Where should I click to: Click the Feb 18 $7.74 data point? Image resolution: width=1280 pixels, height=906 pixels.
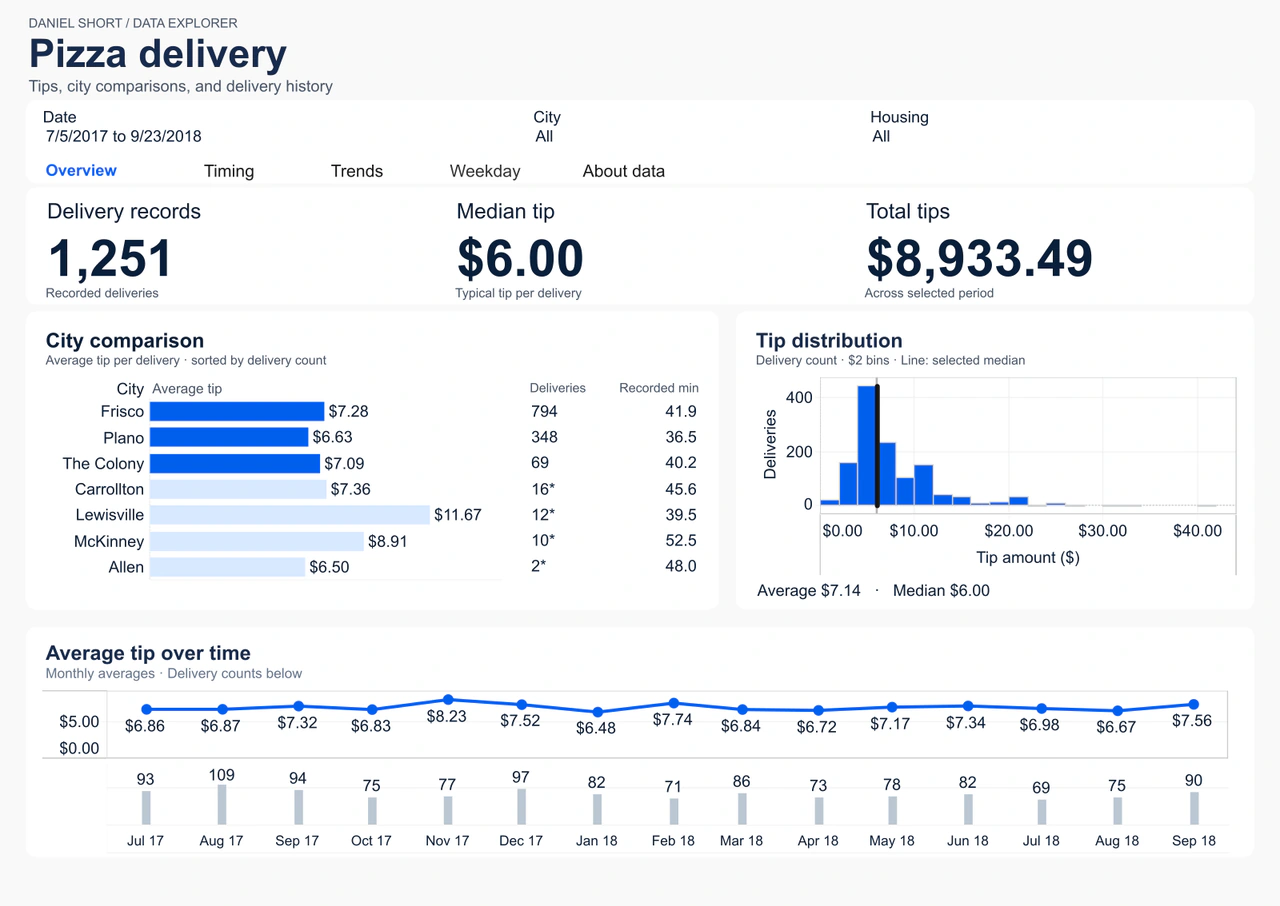point(674,703)
